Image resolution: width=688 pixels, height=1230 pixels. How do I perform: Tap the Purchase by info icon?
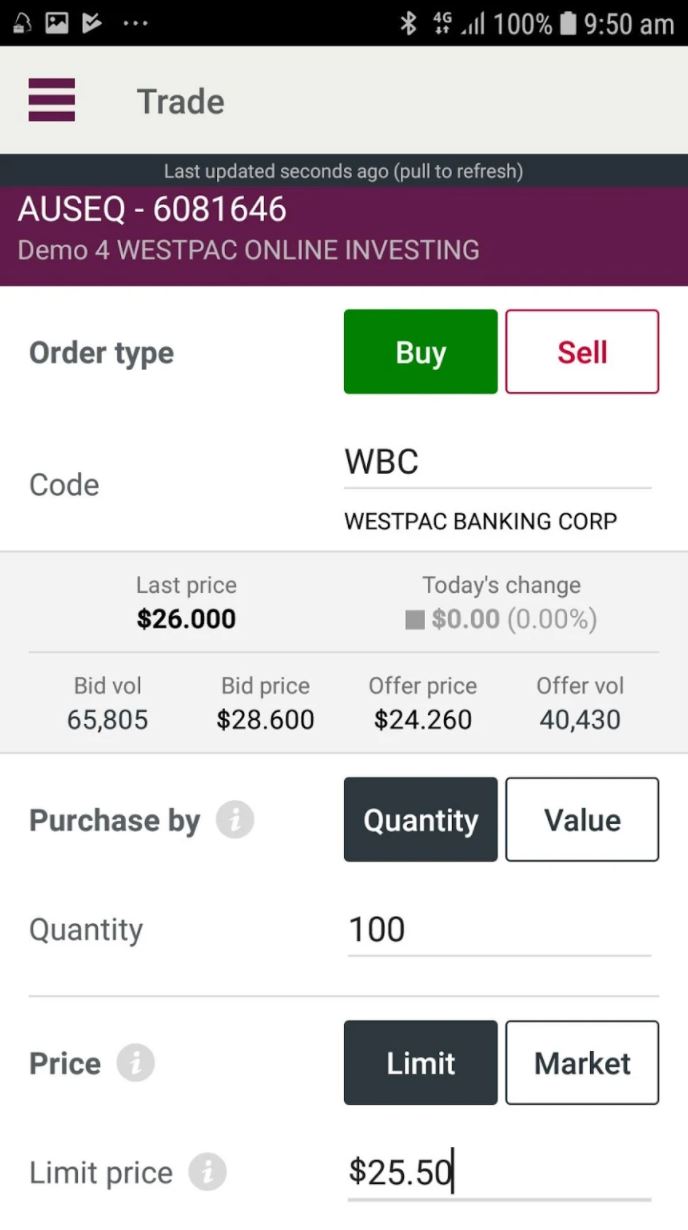237,820
